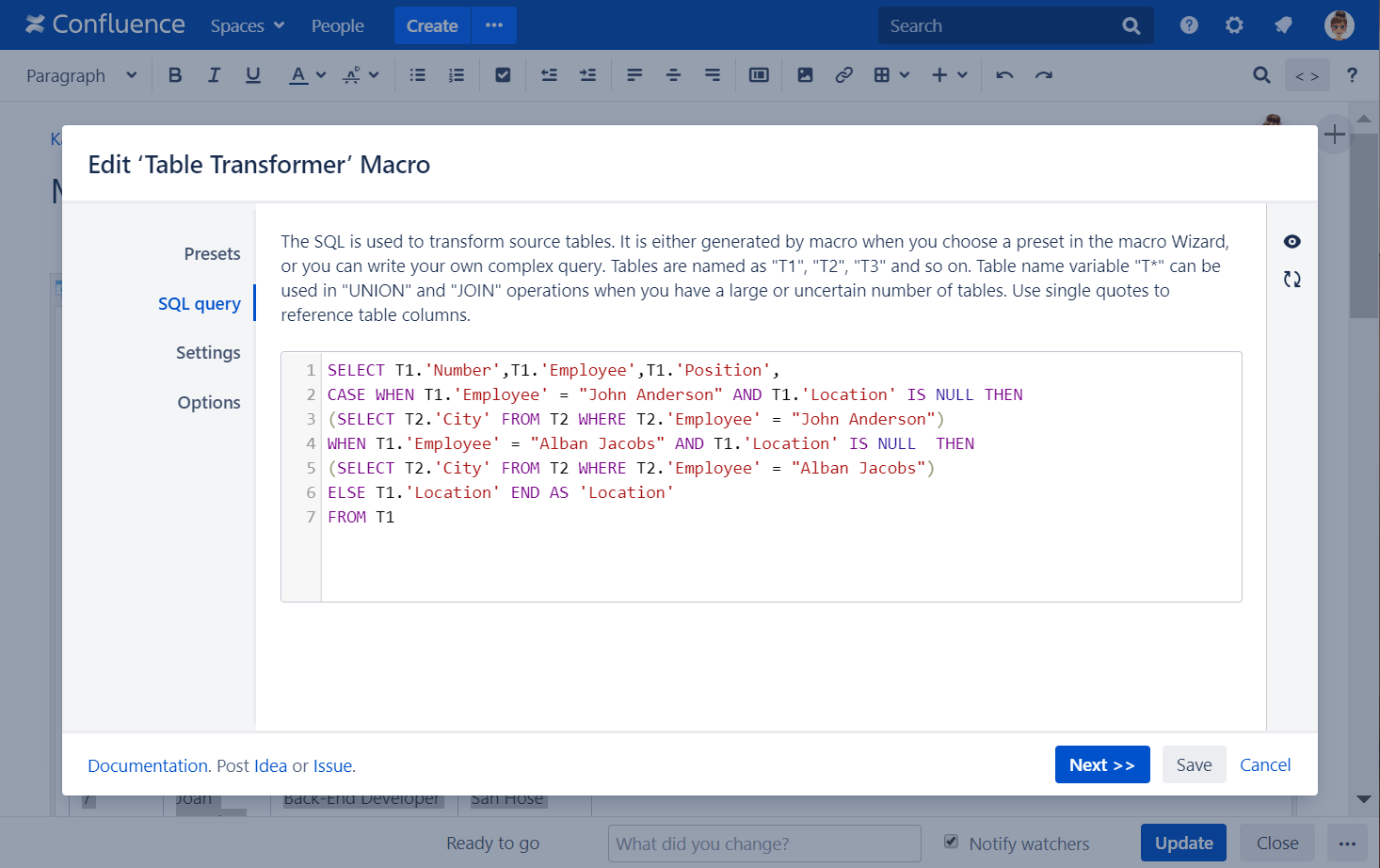Click the bullet list icon
Viewport: 1380px width, 868px height.
pos(418,75)
